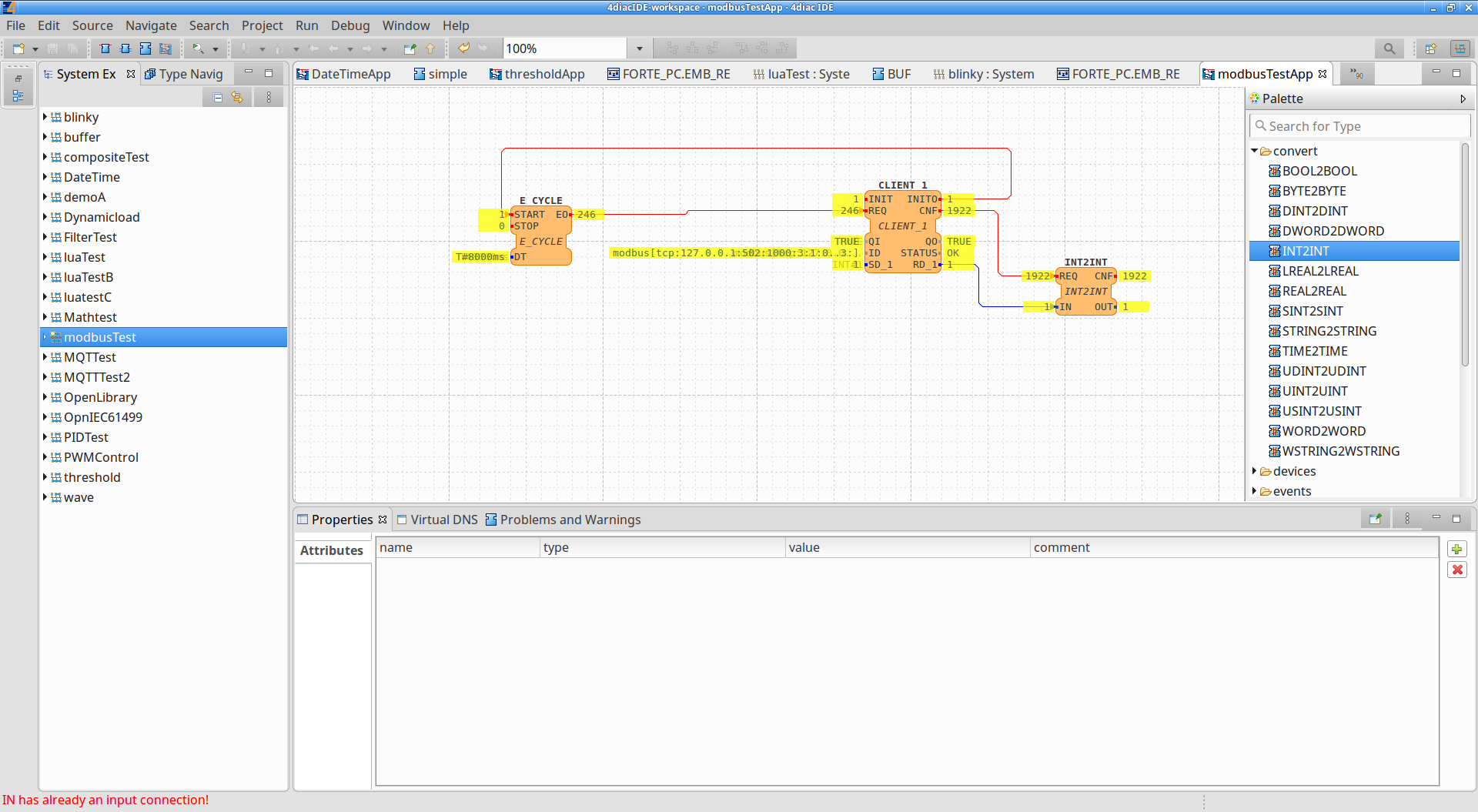Click the palette vertical scrollbar

(1465, 254)
